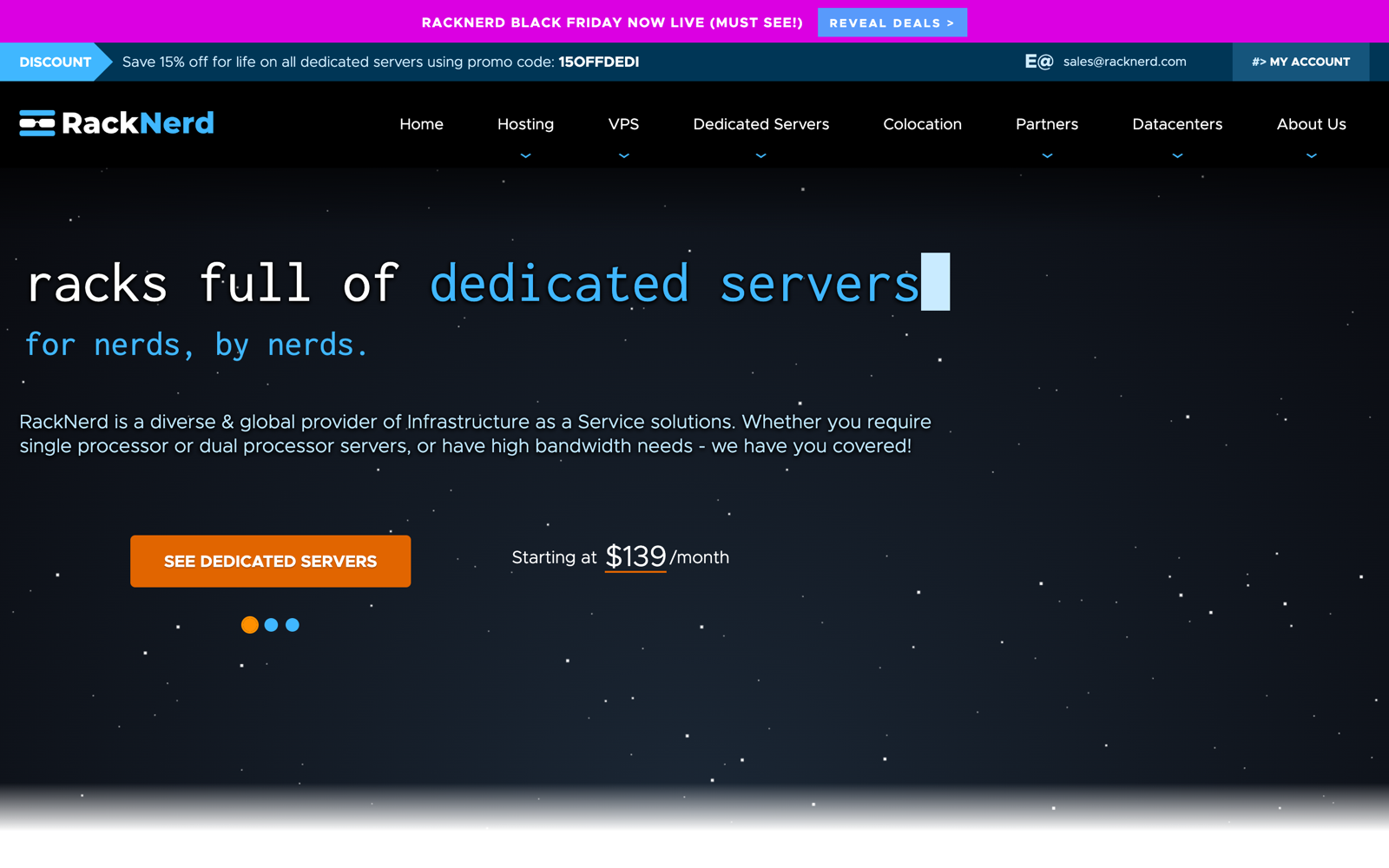Select the third carousel dot
The image size is (1389, 868).
292,624
